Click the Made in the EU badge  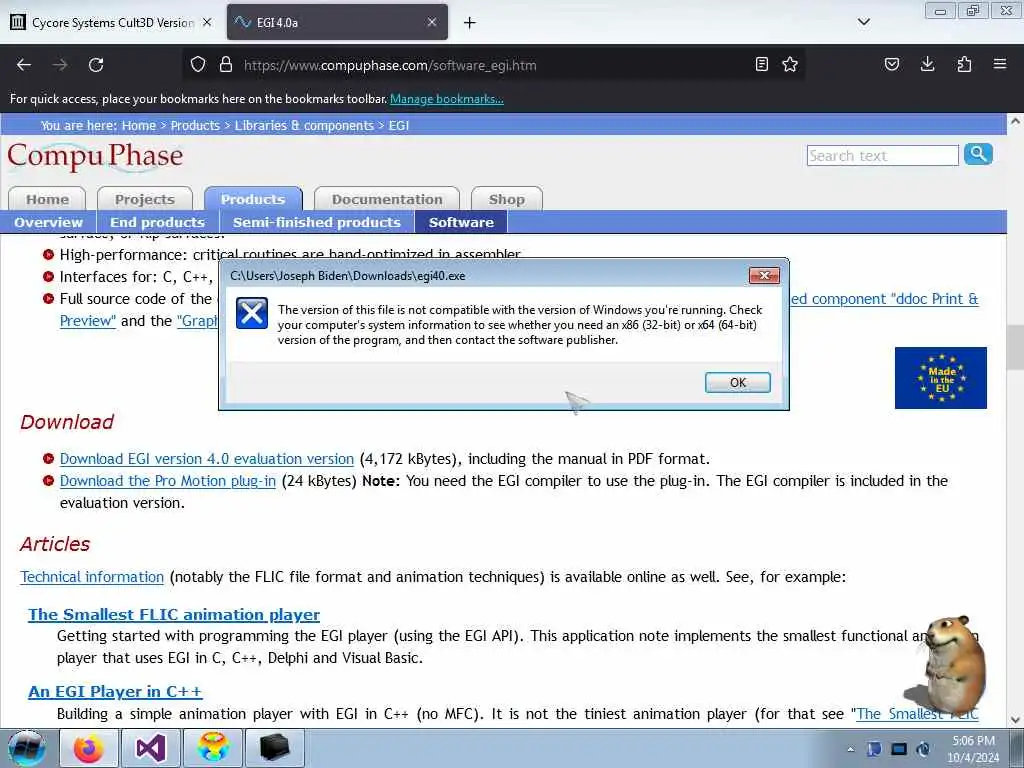click(940, 377)
